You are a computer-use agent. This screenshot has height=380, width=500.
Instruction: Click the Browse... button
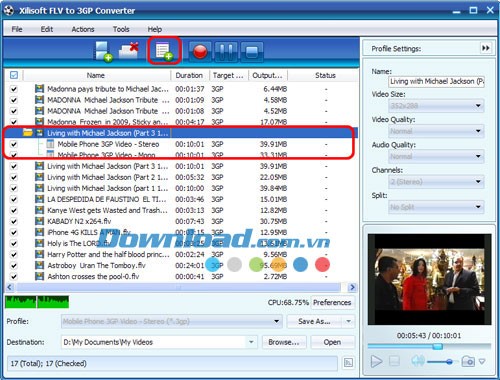tap(284, 342)
